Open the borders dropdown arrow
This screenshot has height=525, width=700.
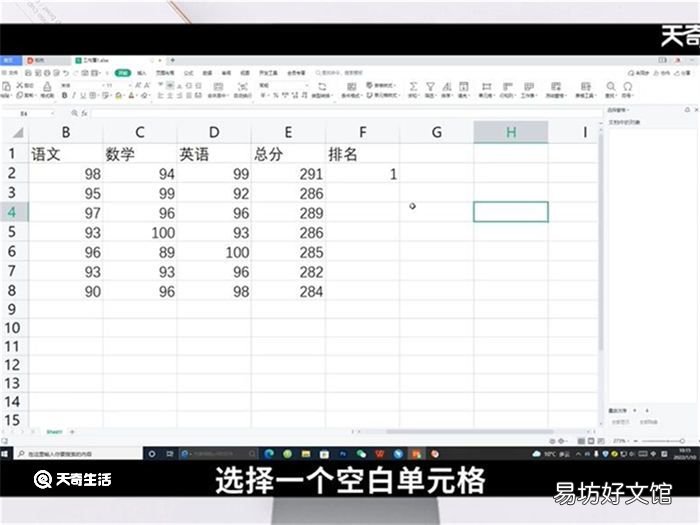pyautogui.click(x=98, y=96)
